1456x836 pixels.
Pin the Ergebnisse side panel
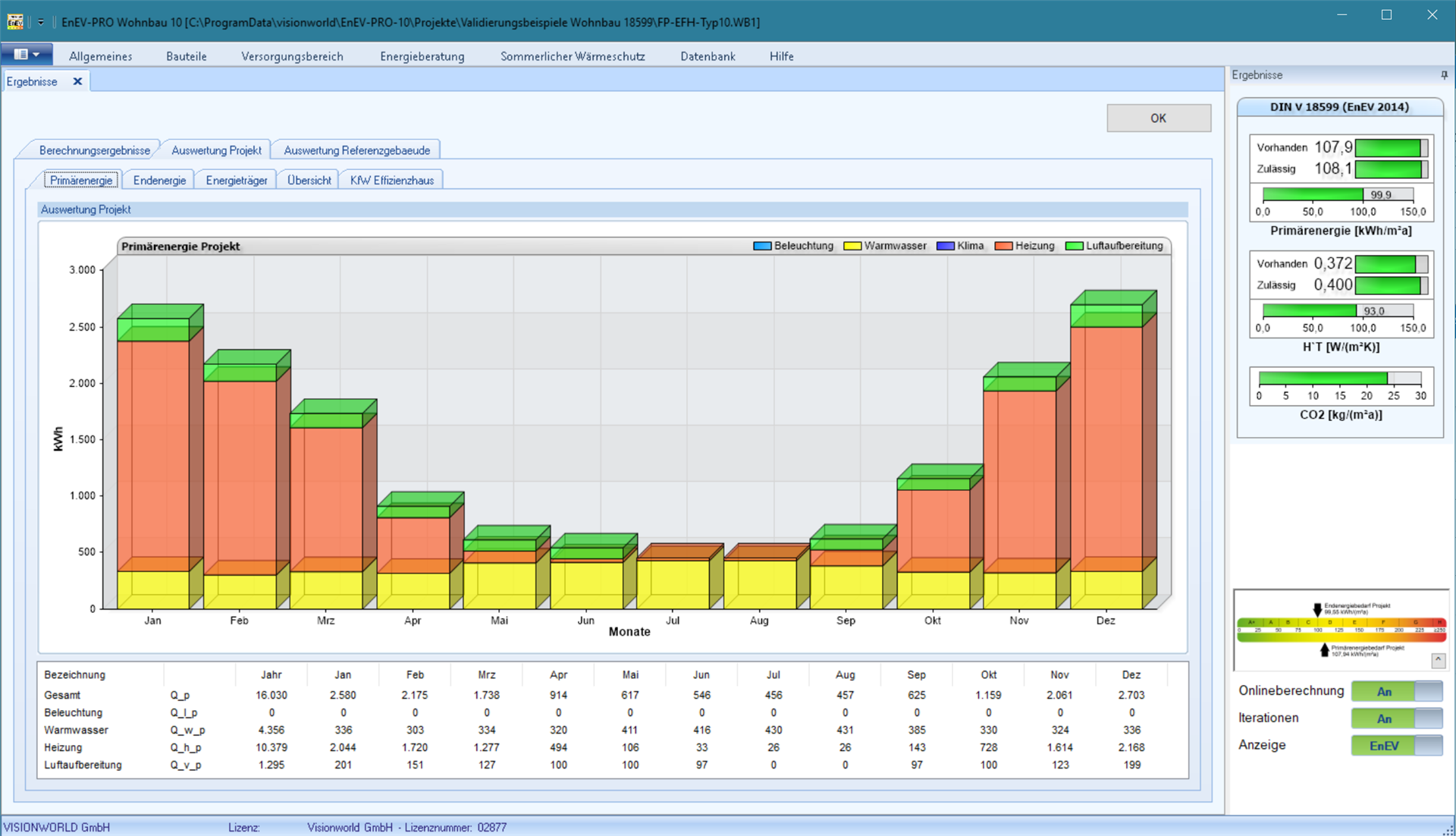[x=1444, y=75]
